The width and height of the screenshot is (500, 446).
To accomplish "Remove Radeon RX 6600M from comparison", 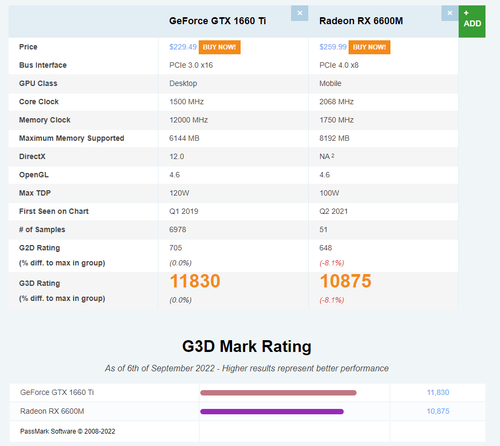I will [450, 13].
